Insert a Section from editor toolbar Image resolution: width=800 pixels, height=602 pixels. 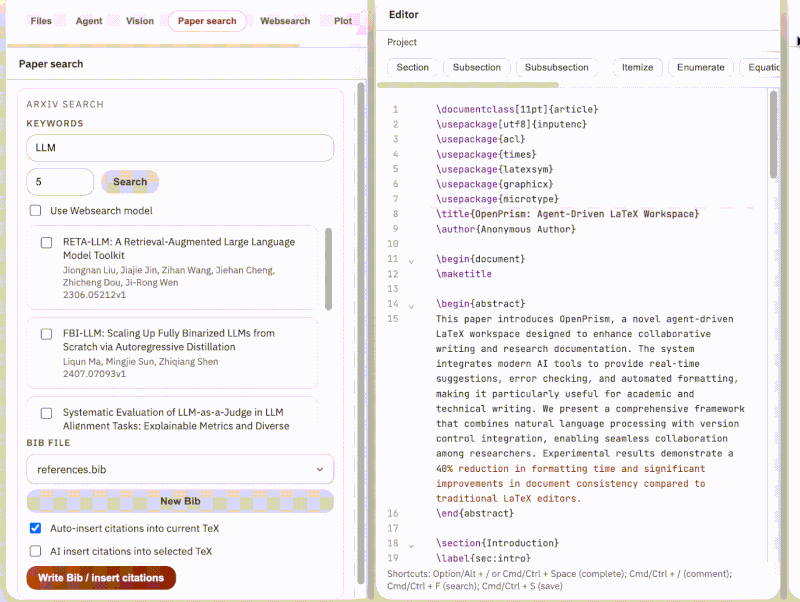[x=413, y=67]
